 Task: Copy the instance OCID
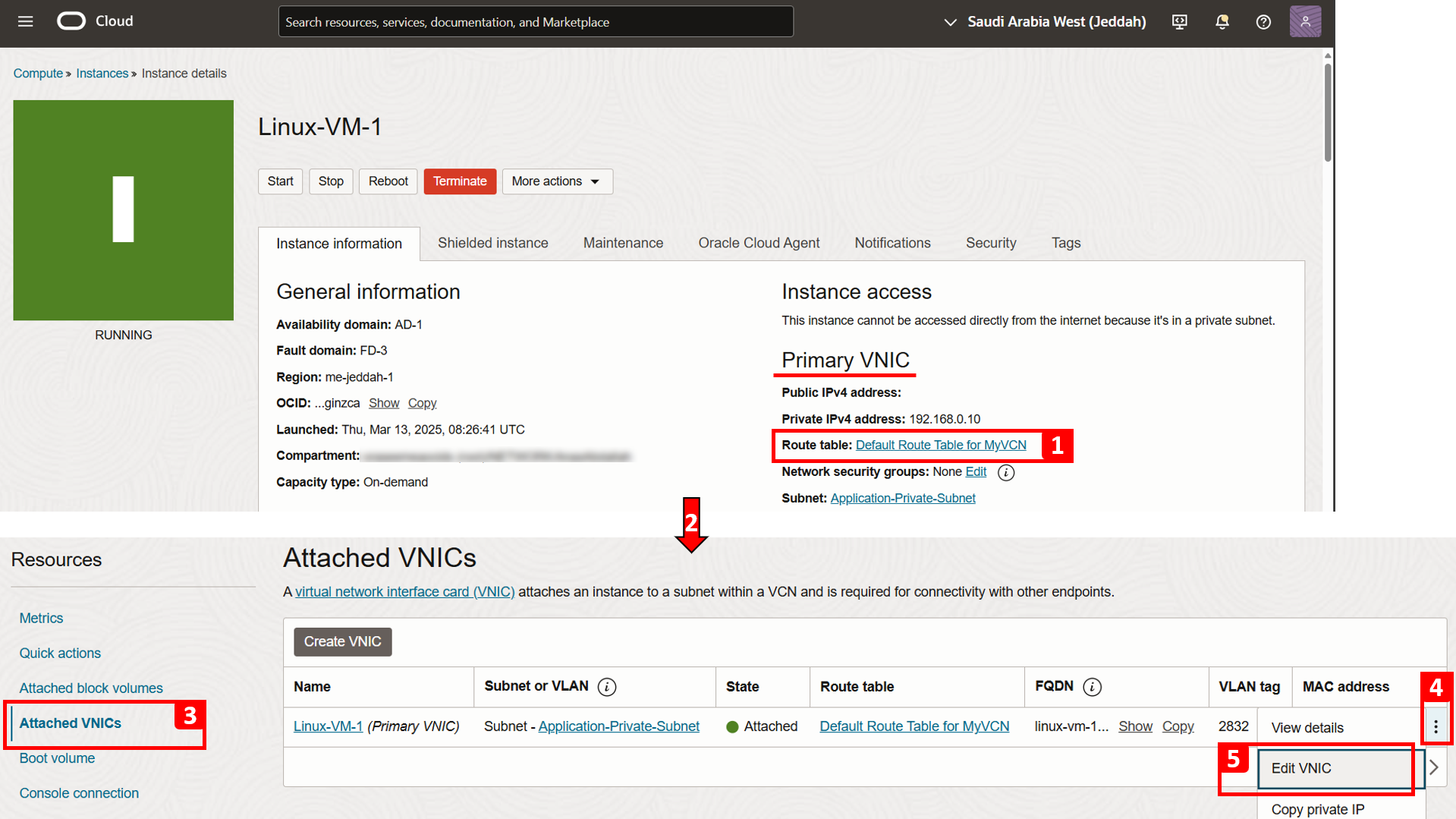[x=422, y=403]
